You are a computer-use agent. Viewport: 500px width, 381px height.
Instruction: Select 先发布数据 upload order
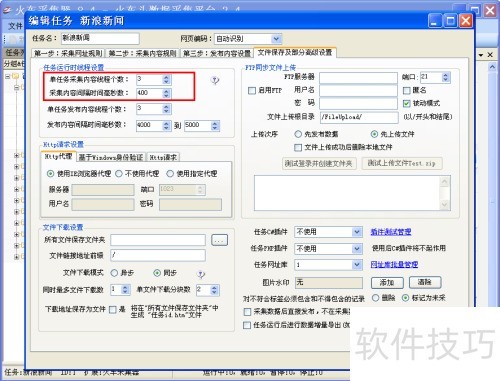[x=298, y=134]
